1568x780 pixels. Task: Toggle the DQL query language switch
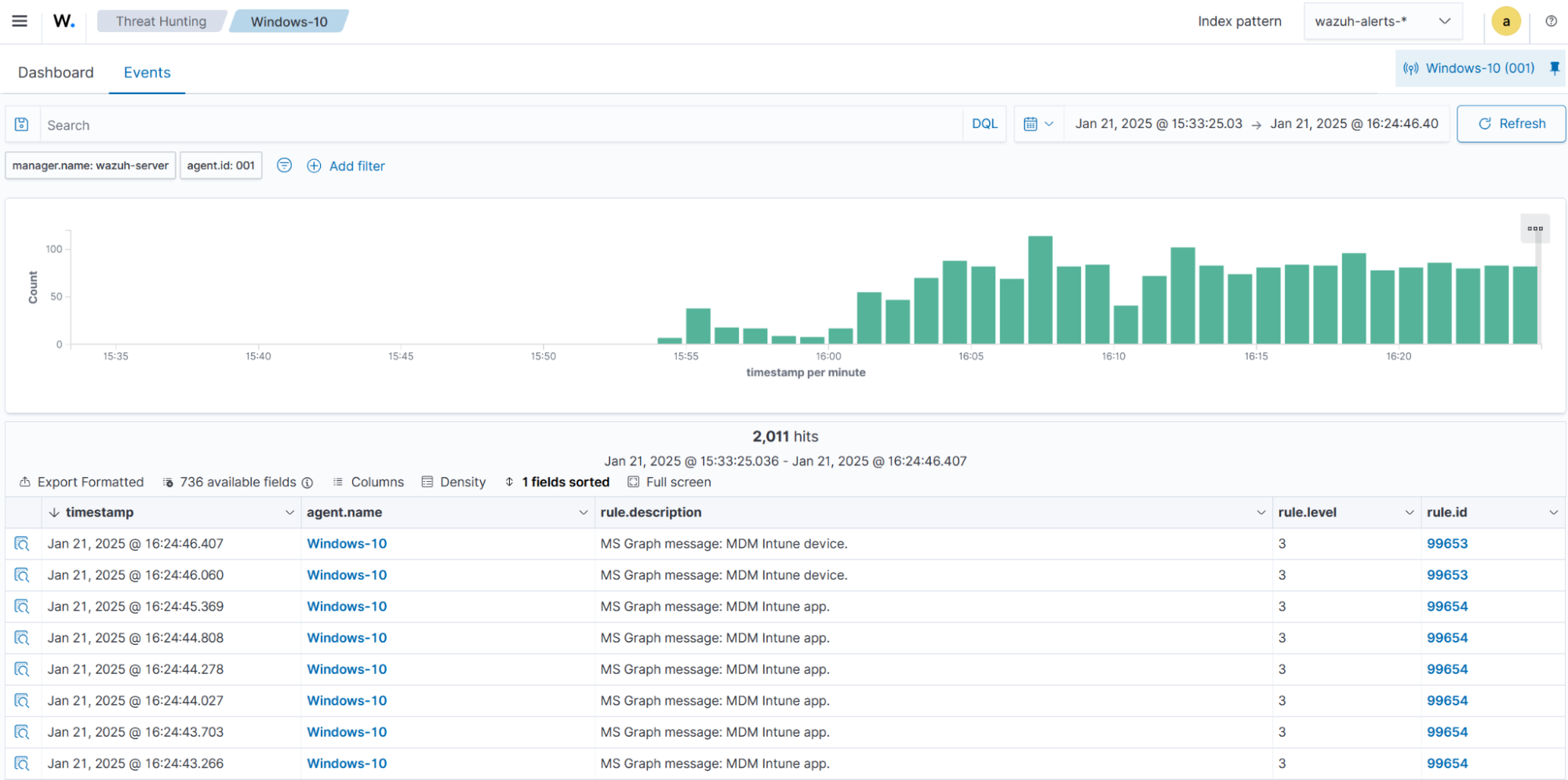tap(984, 124)
